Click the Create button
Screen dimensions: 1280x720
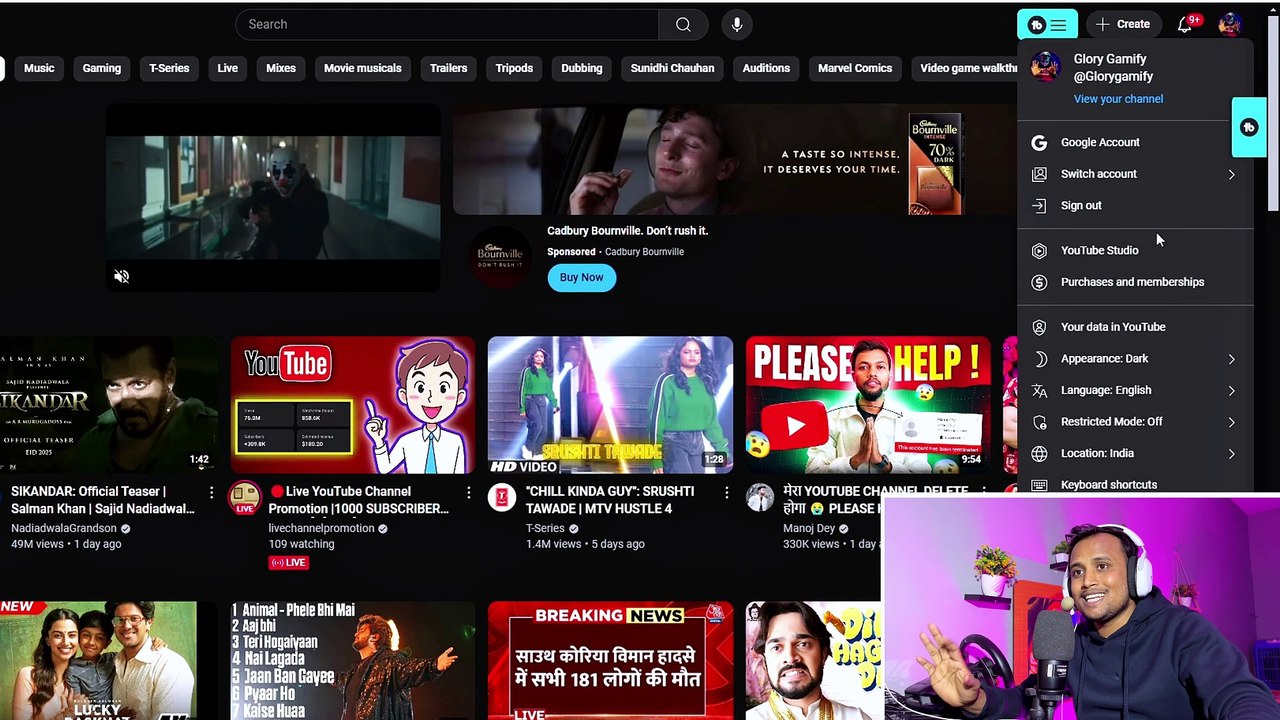click(1123, 24)
